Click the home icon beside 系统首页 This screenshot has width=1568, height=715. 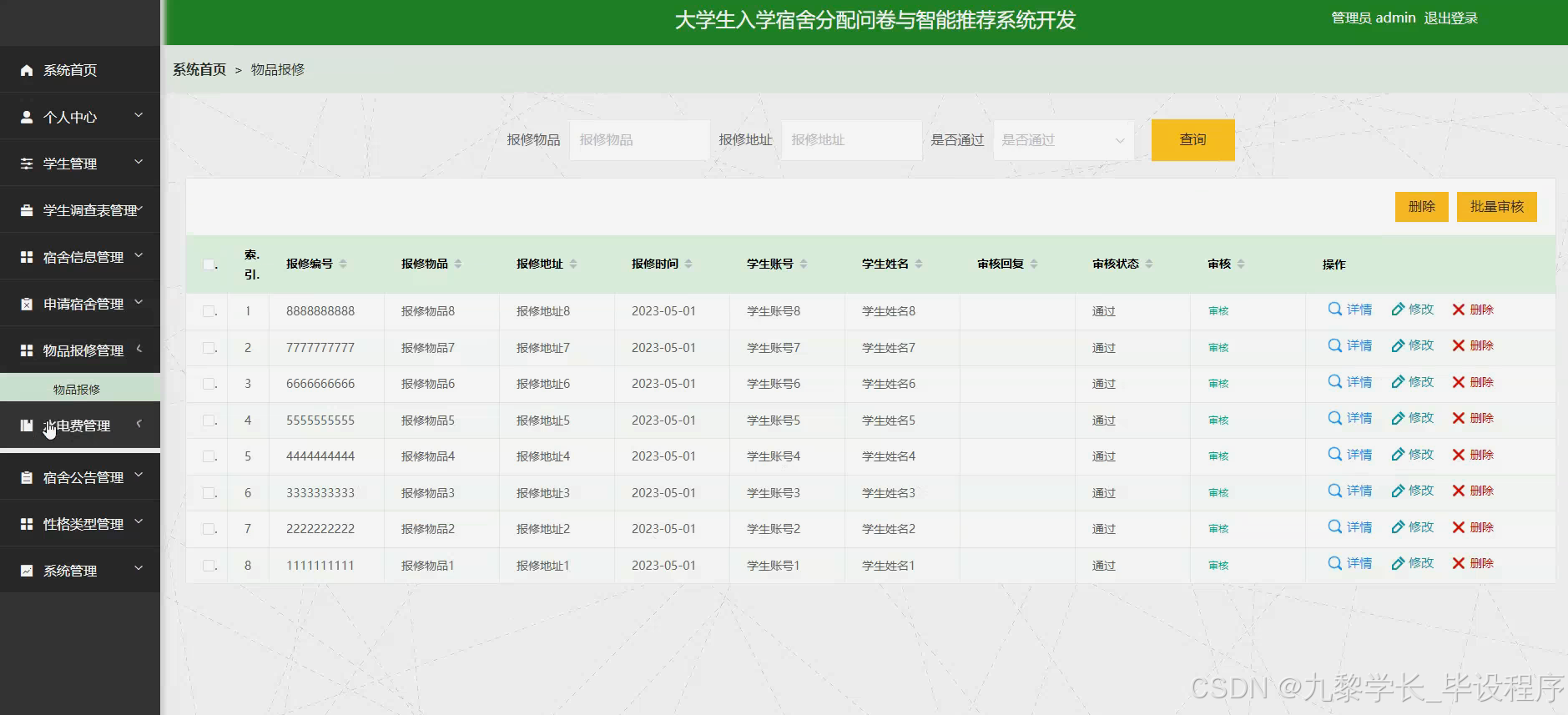coord(27,70)
